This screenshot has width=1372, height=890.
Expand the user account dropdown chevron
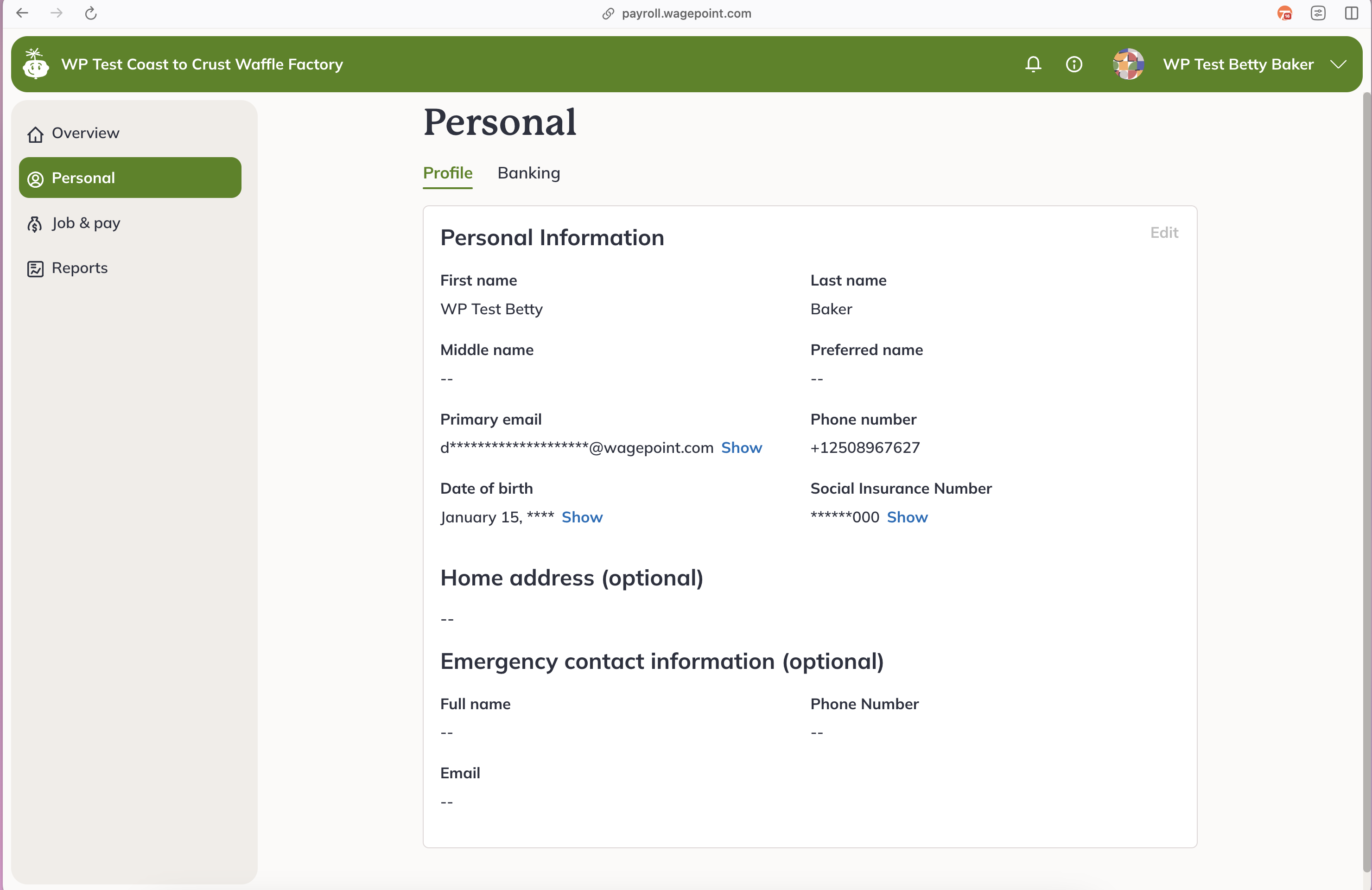pos(1338,64)
